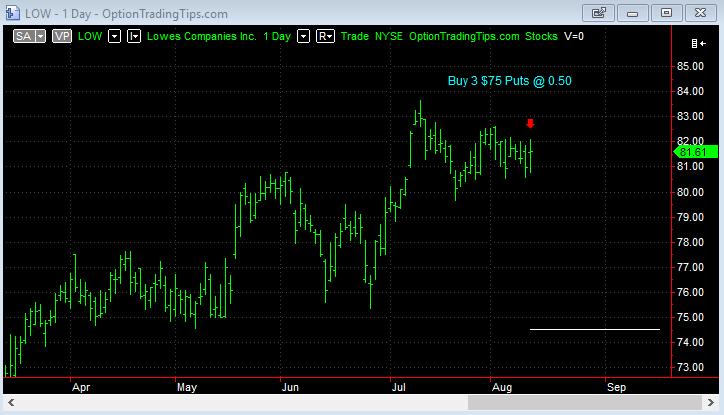Click the Jul label on time axis
The width and height of the screenshot is (724, 415).
[399, 387]
